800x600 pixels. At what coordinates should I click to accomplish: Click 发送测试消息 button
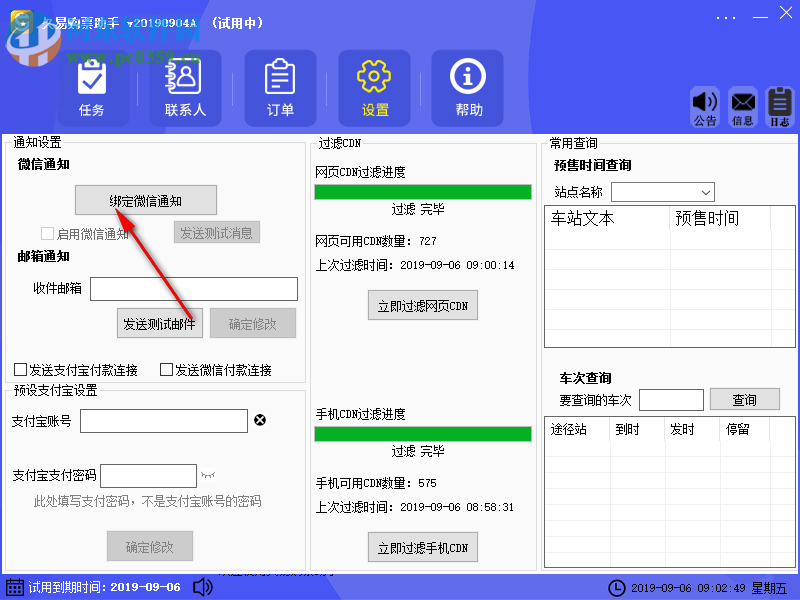click(x=217, y=233)
